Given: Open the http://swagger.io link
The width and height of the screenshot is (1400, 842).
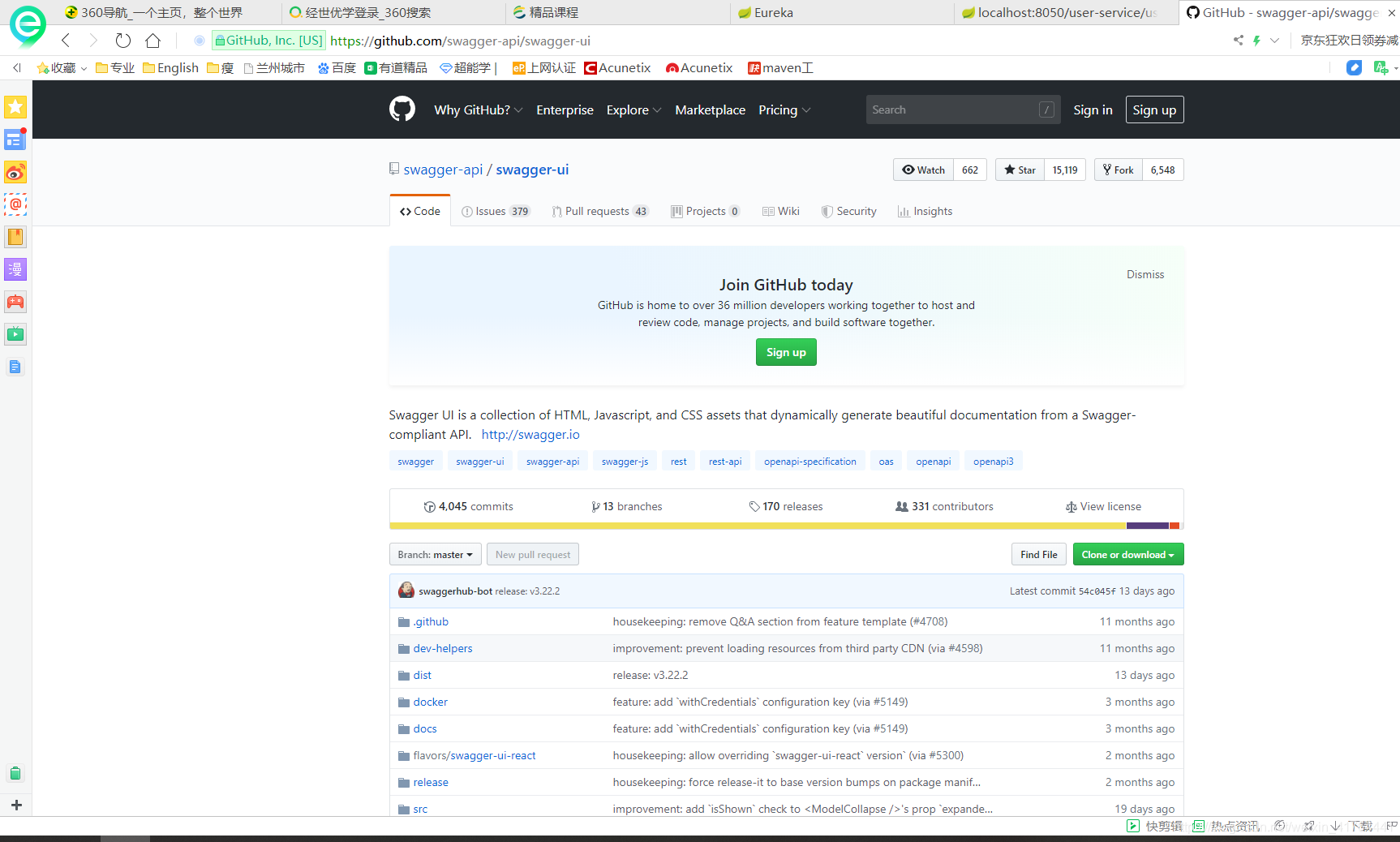Looking at the screenshot, I should point(530,435).
